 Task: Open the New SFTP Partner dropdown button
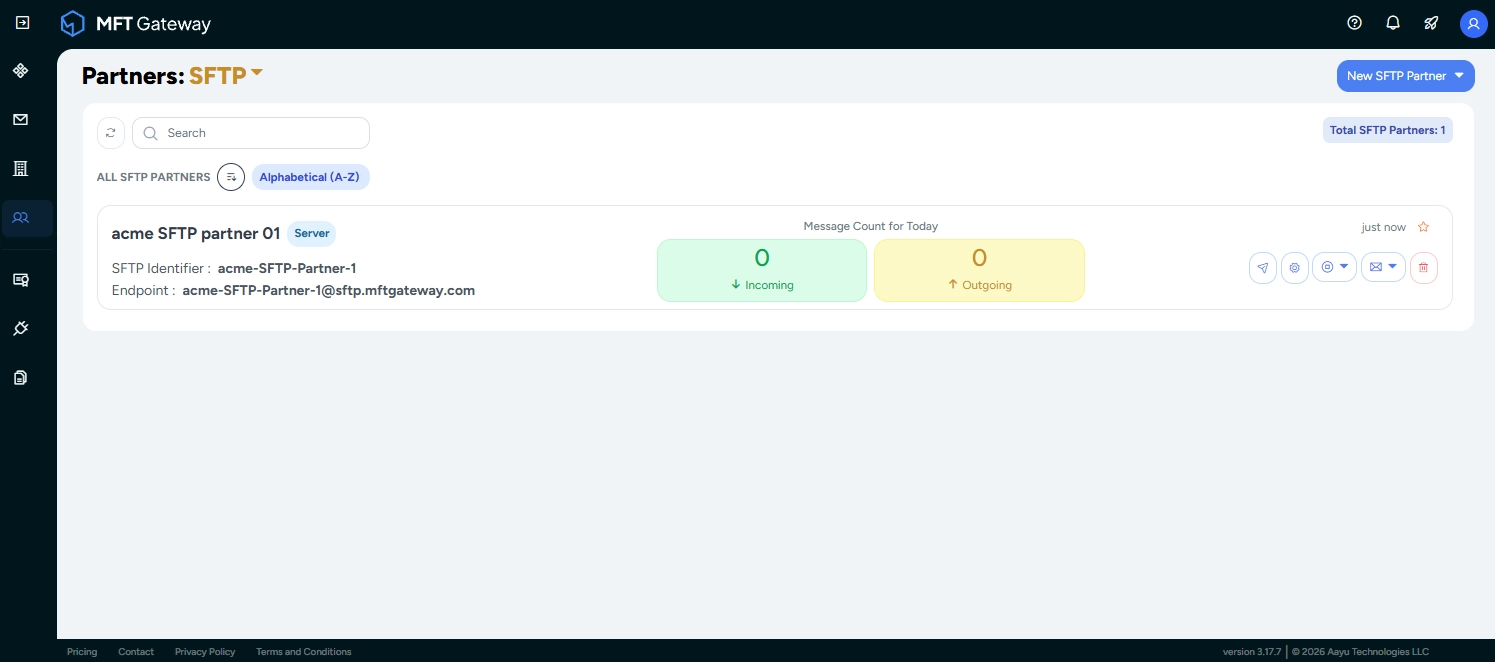[1406, 76]
